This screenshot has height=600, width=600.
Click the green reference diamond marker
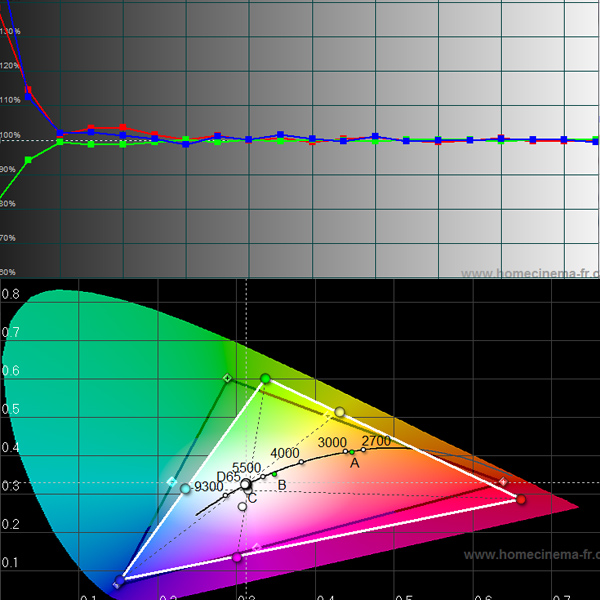coord(227,378)
